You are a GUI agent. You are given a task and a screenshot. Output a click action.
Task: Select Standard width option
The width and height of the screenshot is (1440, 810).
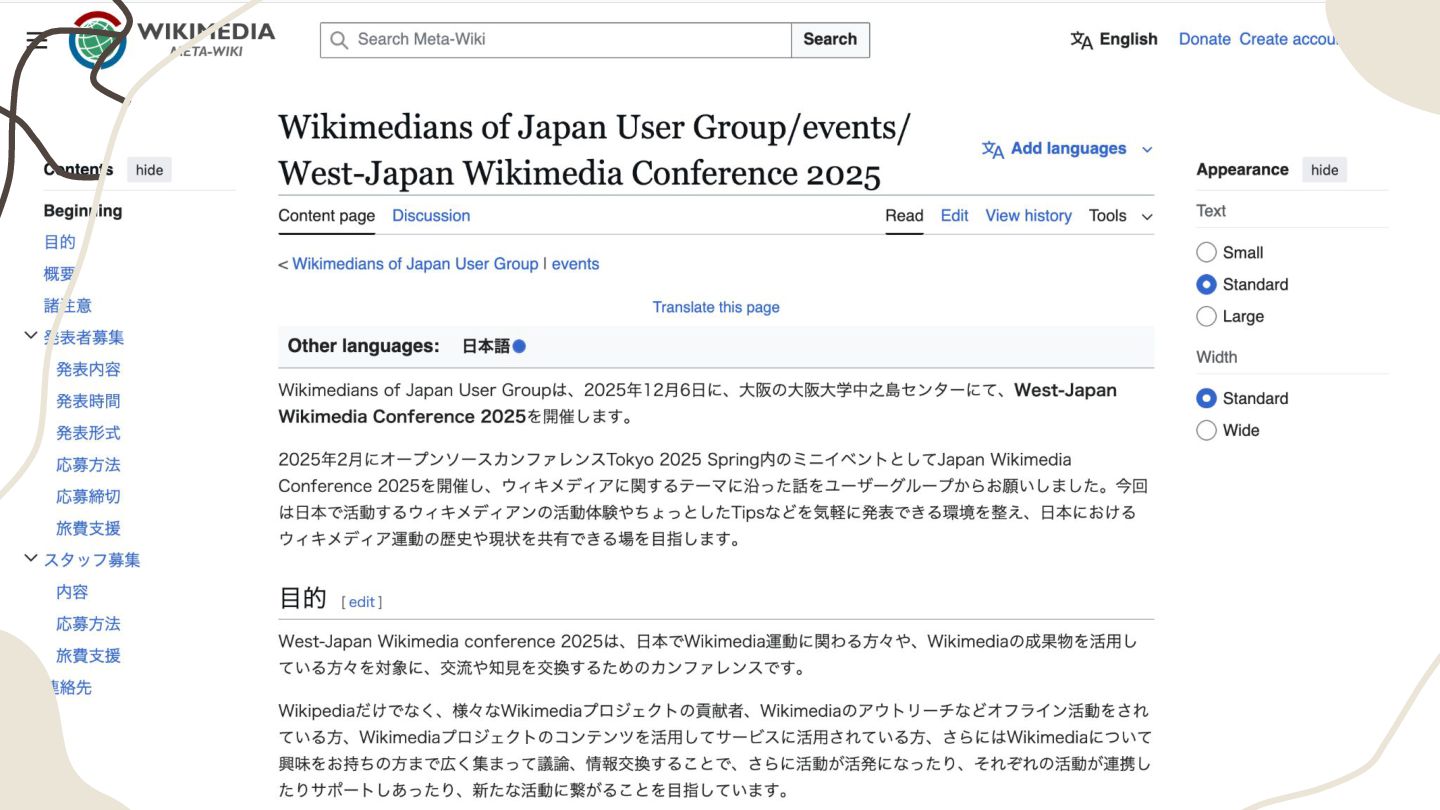[1206, 398]
